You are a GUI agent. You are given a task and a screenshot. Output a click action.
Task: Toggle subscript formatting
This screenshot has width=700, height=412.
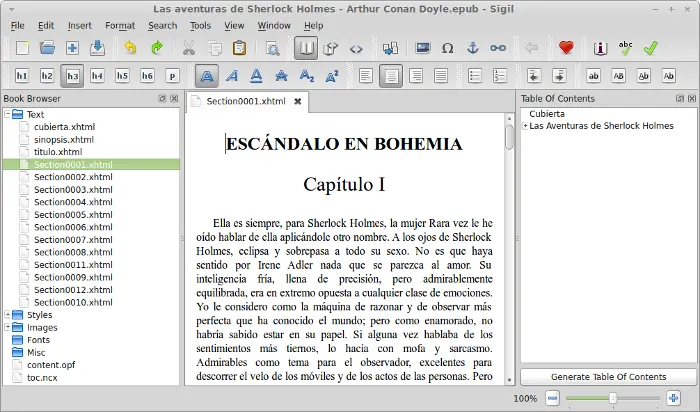pos(307,76)
